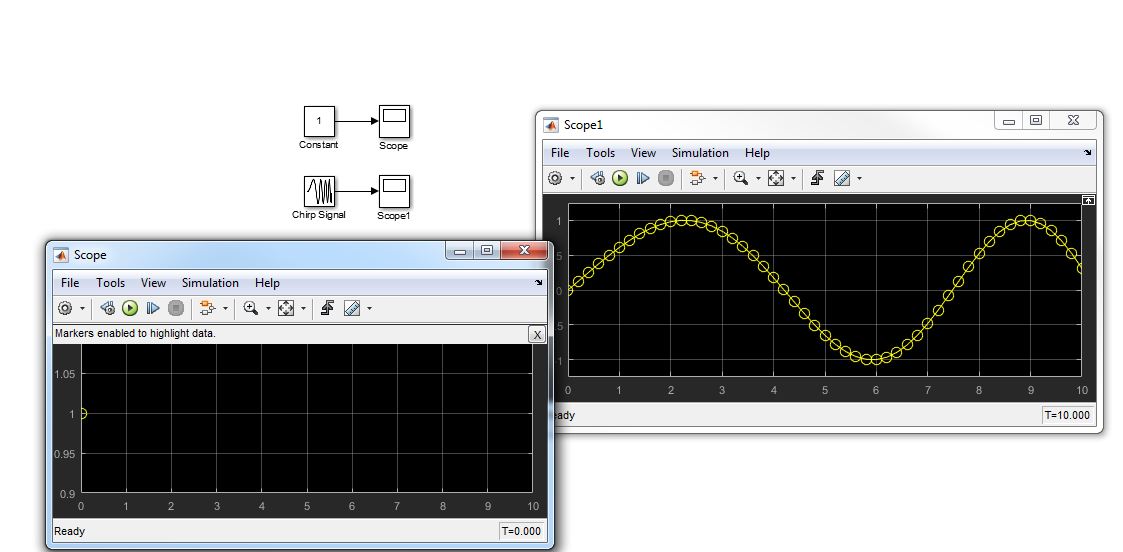The image size is (1123, 552).
Task: Click the Run button in Scope window
Action: click(130, 308)
